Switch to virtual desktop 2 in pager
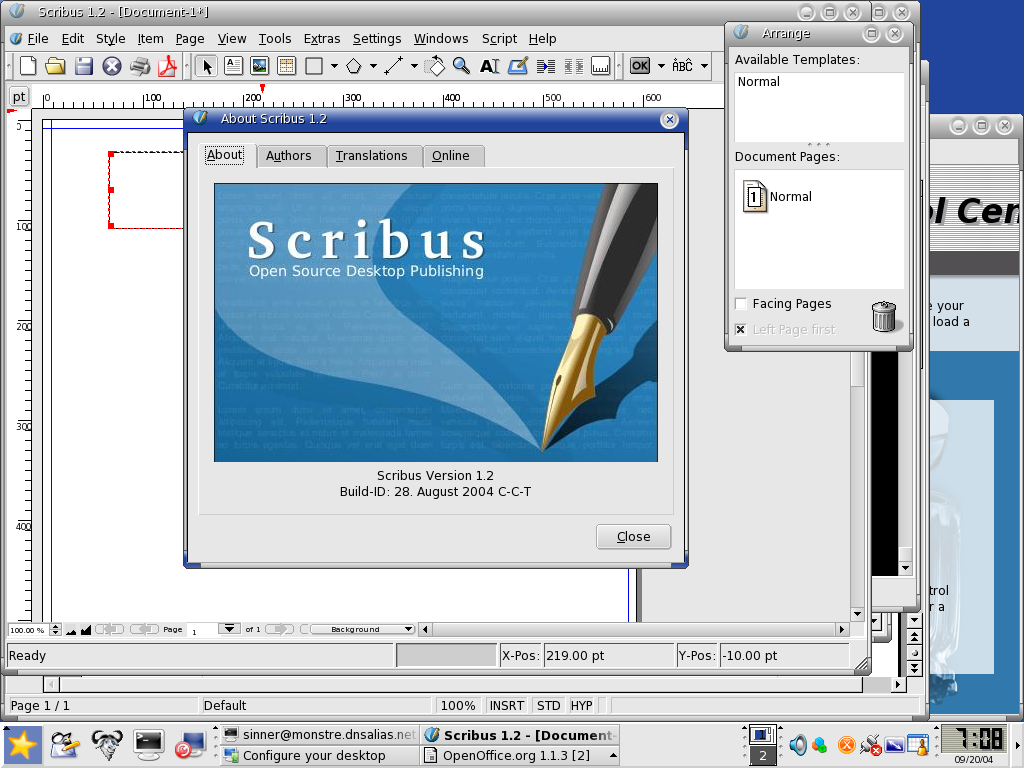 coord(762,756)
